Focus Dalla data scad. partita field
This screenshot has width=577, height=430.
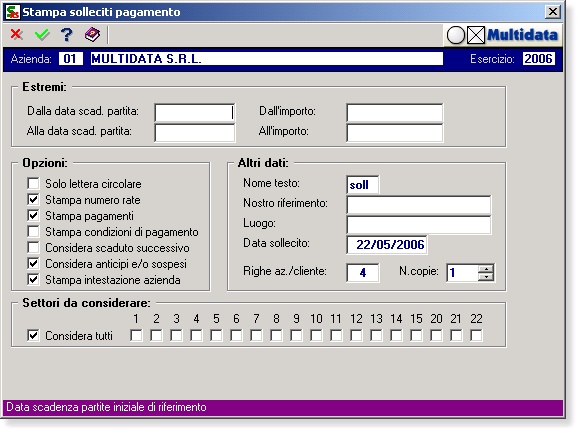[195, 113]
